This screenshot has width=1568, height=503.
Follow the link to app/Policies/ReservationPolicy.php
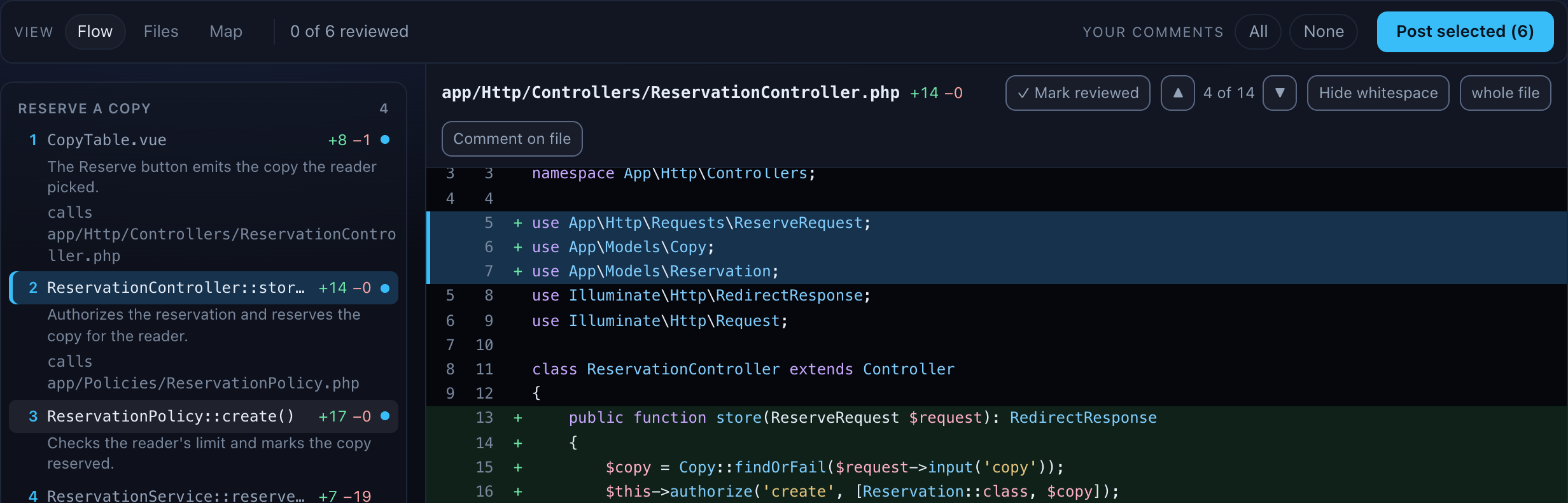[203, 383]
